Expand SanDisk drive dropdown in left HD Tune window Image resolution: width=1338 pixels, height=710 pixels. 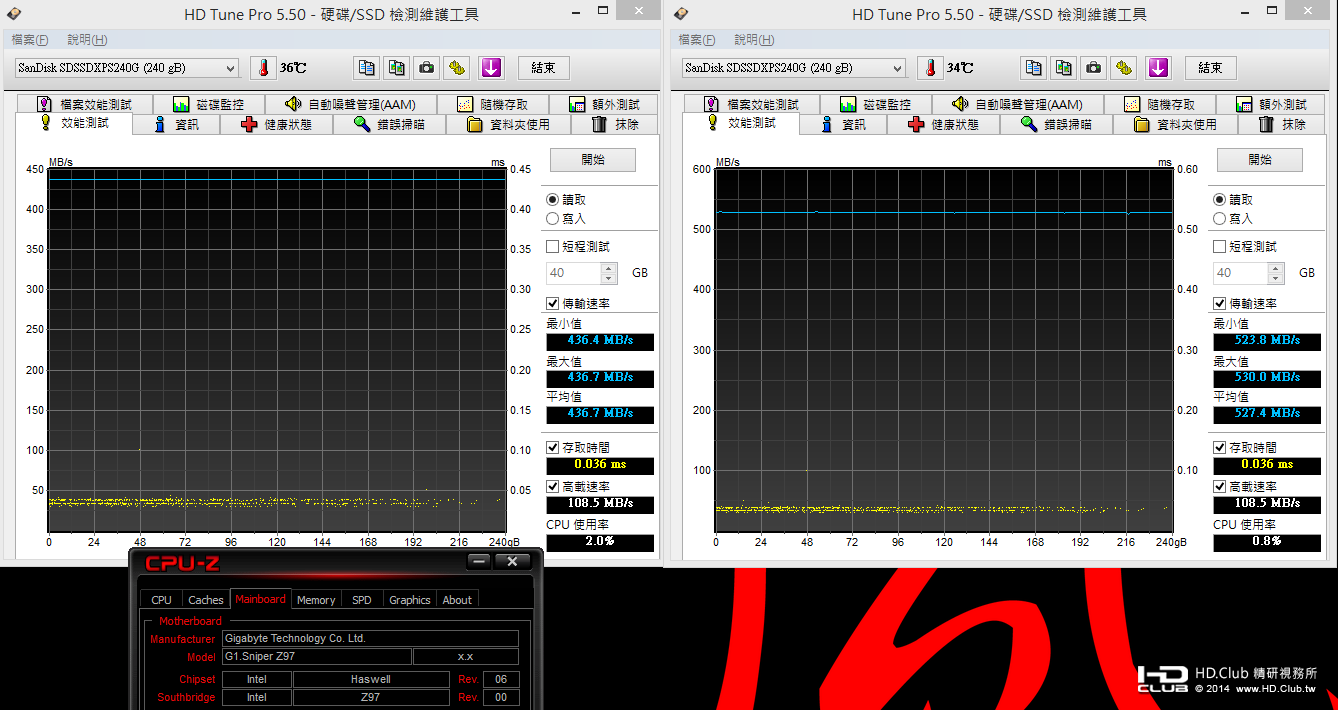[231, 68]
